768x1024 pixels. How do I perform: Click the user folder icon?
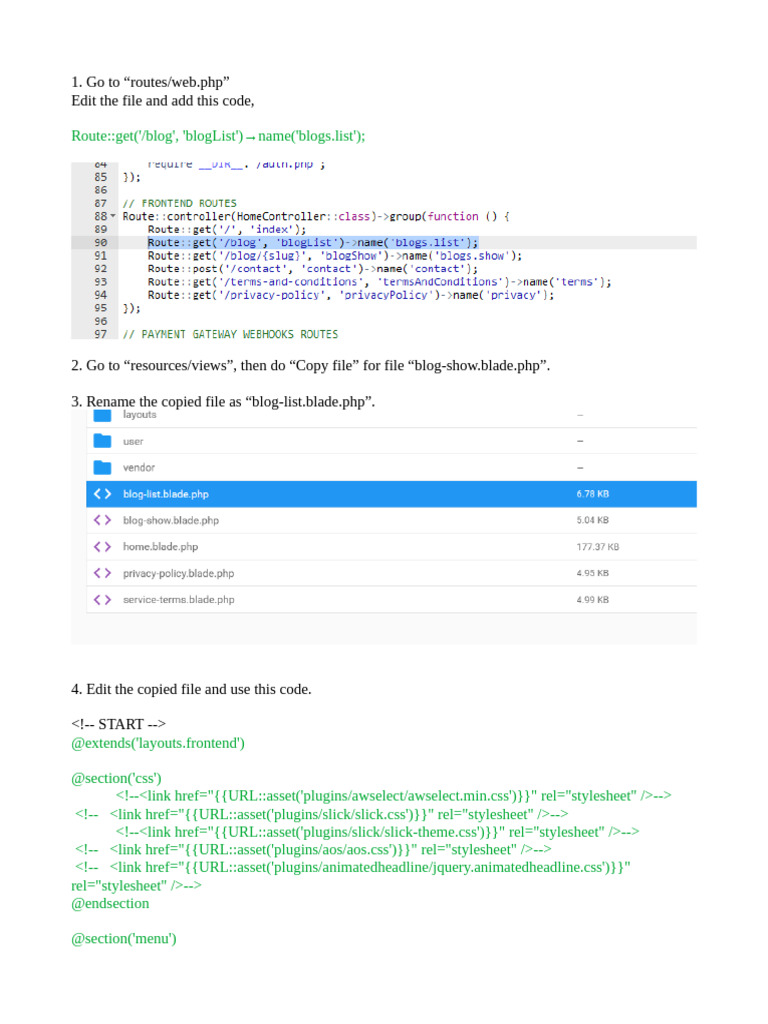(x=103, y=441)
